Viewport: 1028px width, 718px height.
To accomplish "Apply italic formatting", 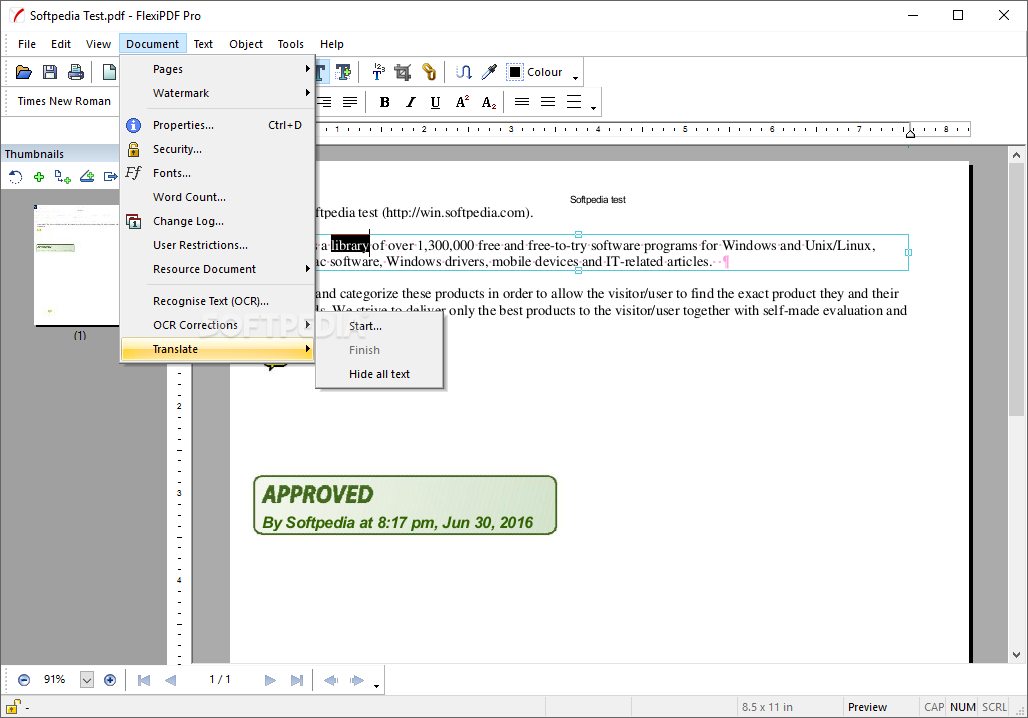I will click(410, 102).
